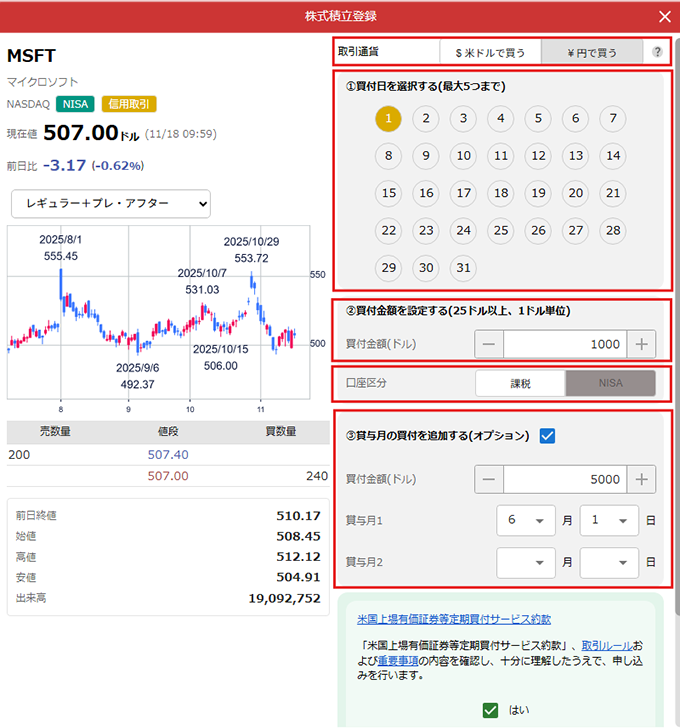Select the 課税 account type
The height and width of the screenshot is (728, 680).
point(520,383)
